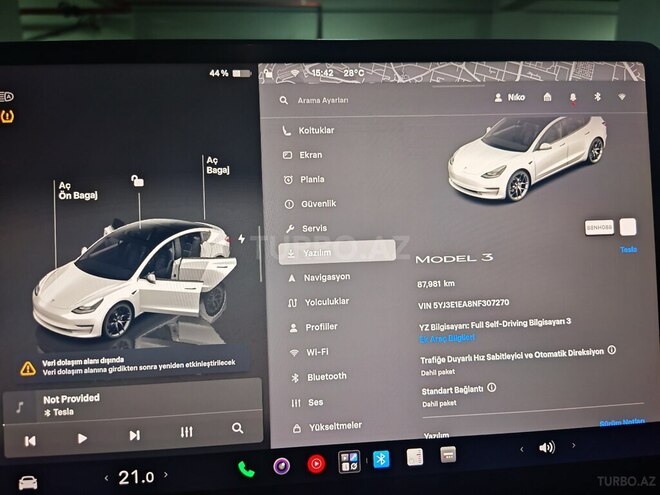Tap the Not Provided media title
Screen dimensions: 660x495
tap(72, 398)
